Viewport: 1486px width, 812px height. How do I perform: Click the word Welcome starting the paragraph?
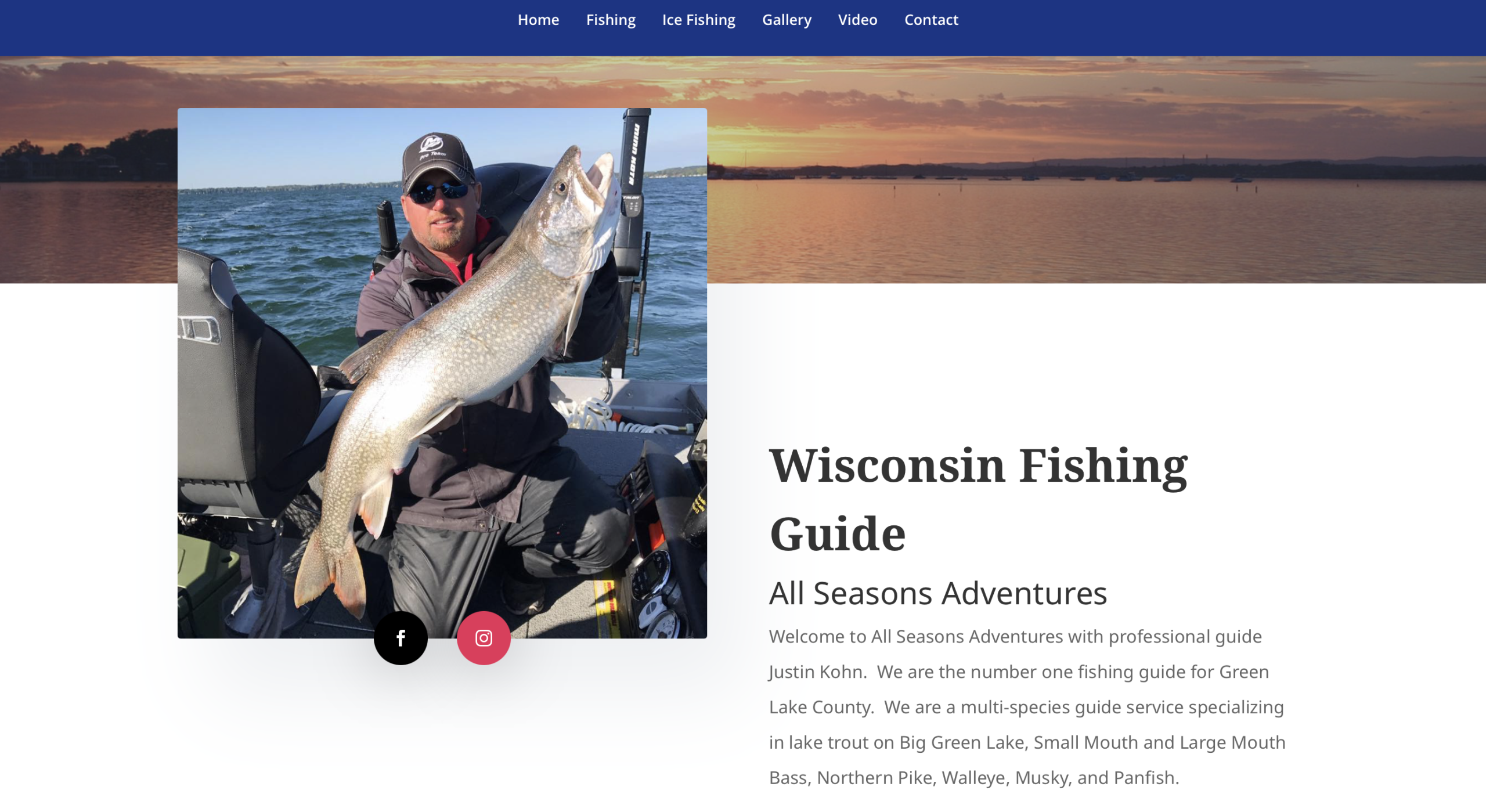[810, 637]
